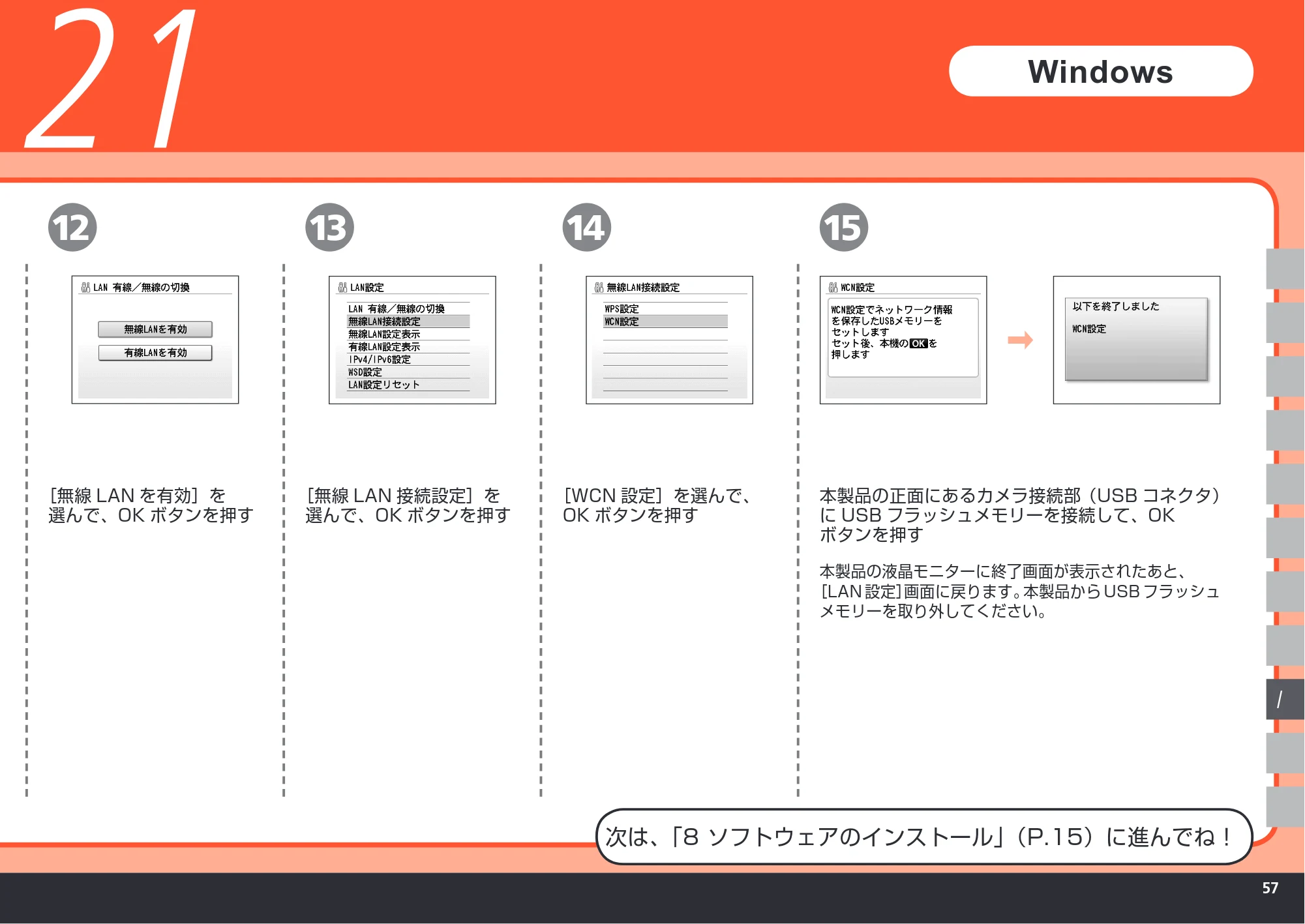The image size is (1305, 924).
Task: Choose 無線LAN接続設定 in LAN設定 menu
Action: click(x=408, y=321)
